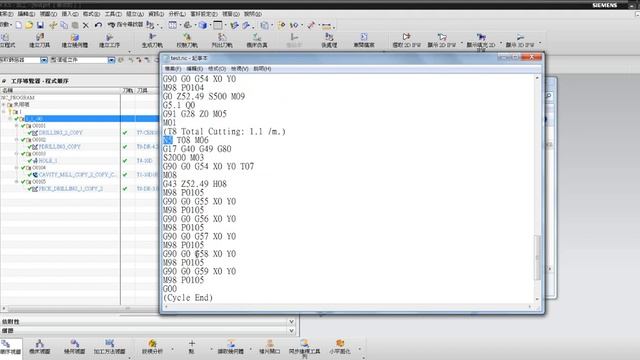
Task: Click the Name (名稱) column header
Action: (60, 90)
